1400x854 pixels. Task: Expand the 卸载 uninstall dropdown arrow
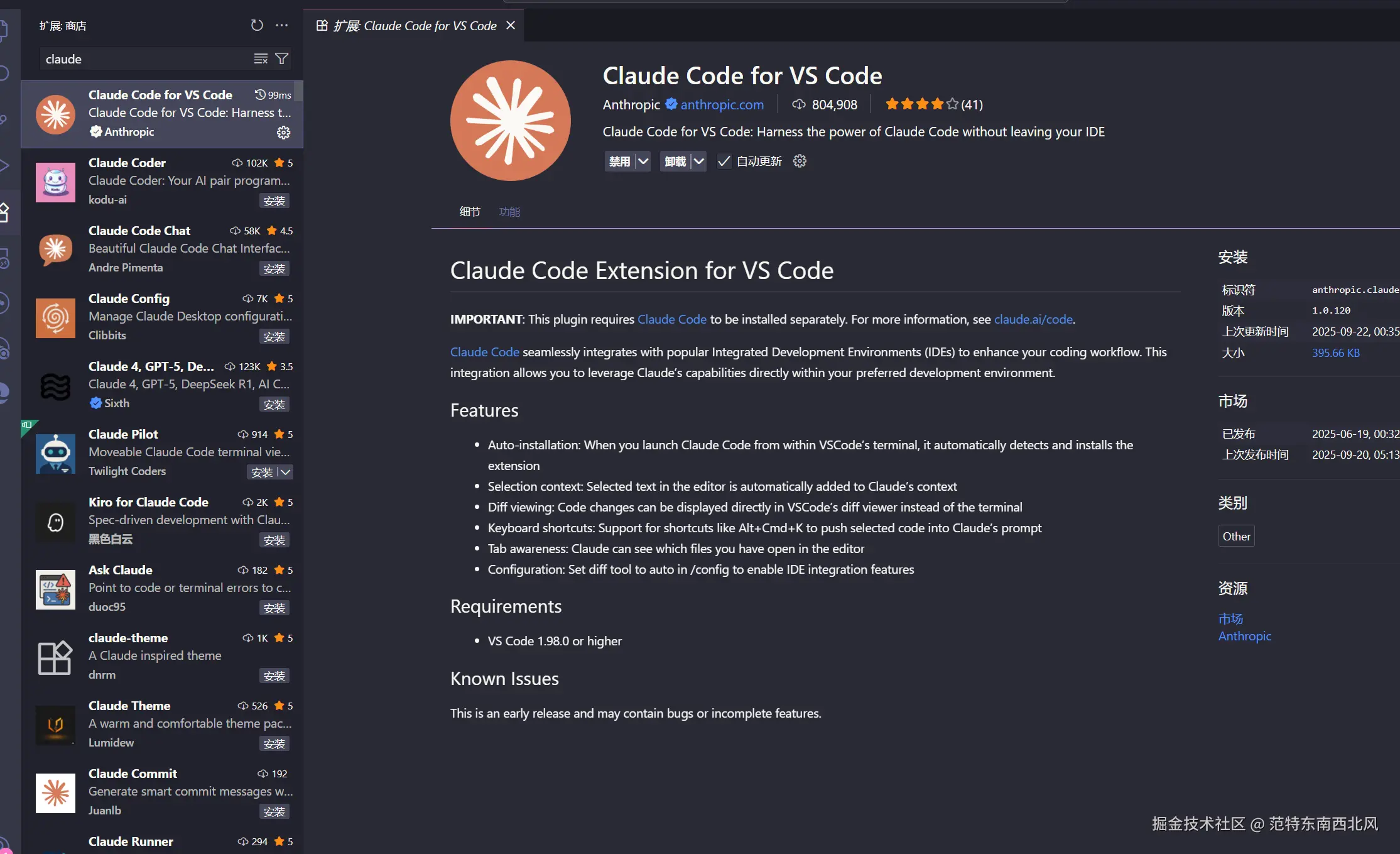click(x=698, y=161)
